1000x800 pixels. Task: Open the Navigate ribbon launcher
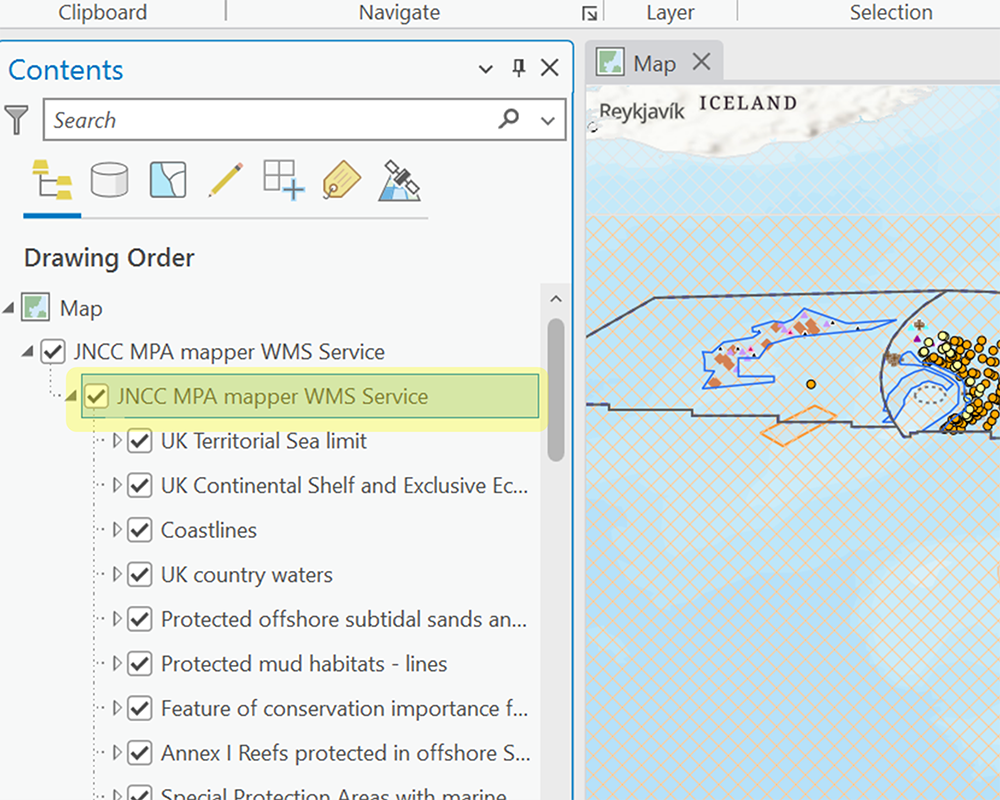coord(590,13)
